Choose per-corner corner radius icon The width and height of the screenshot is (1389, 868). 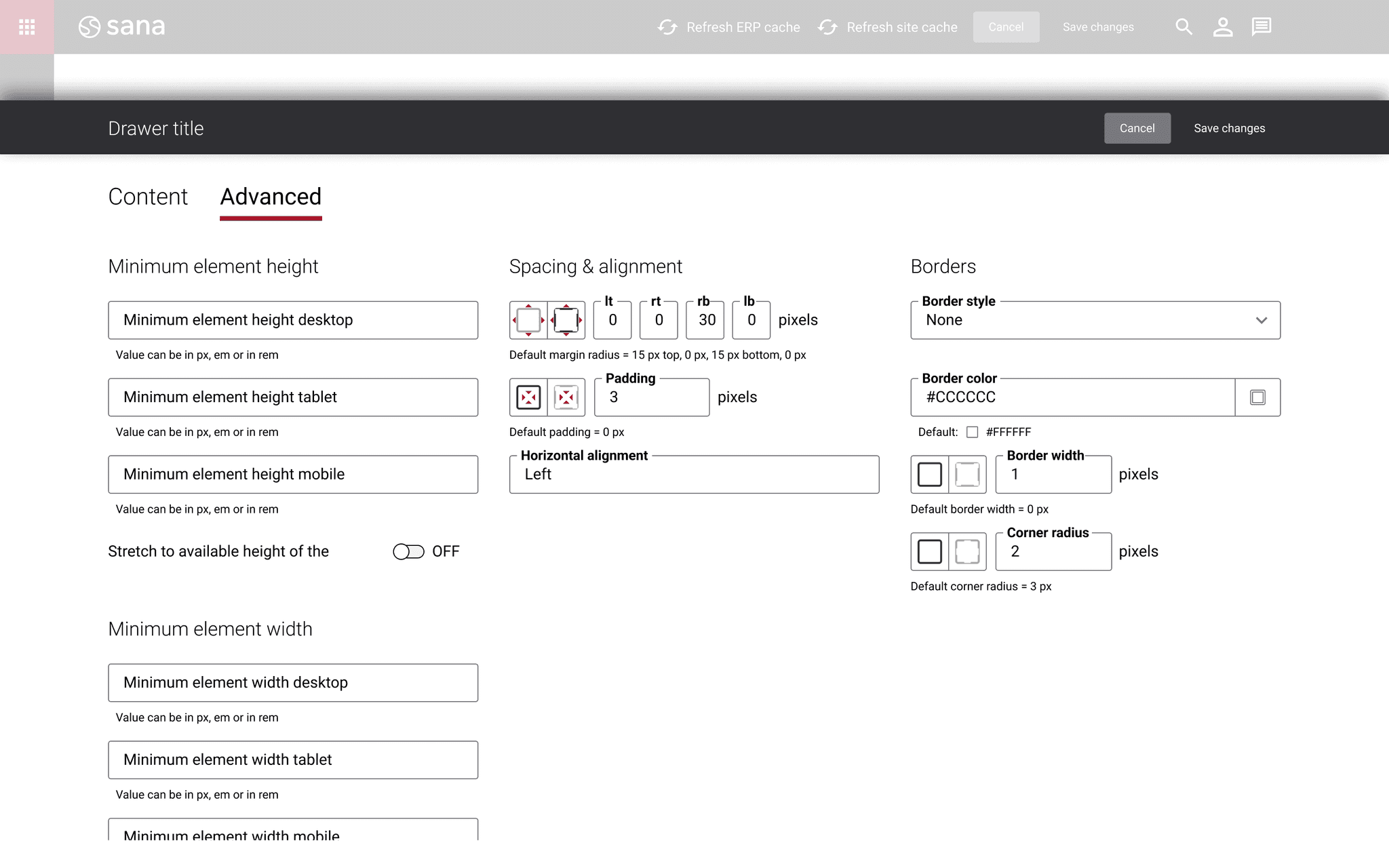click(x=967, y=552)
